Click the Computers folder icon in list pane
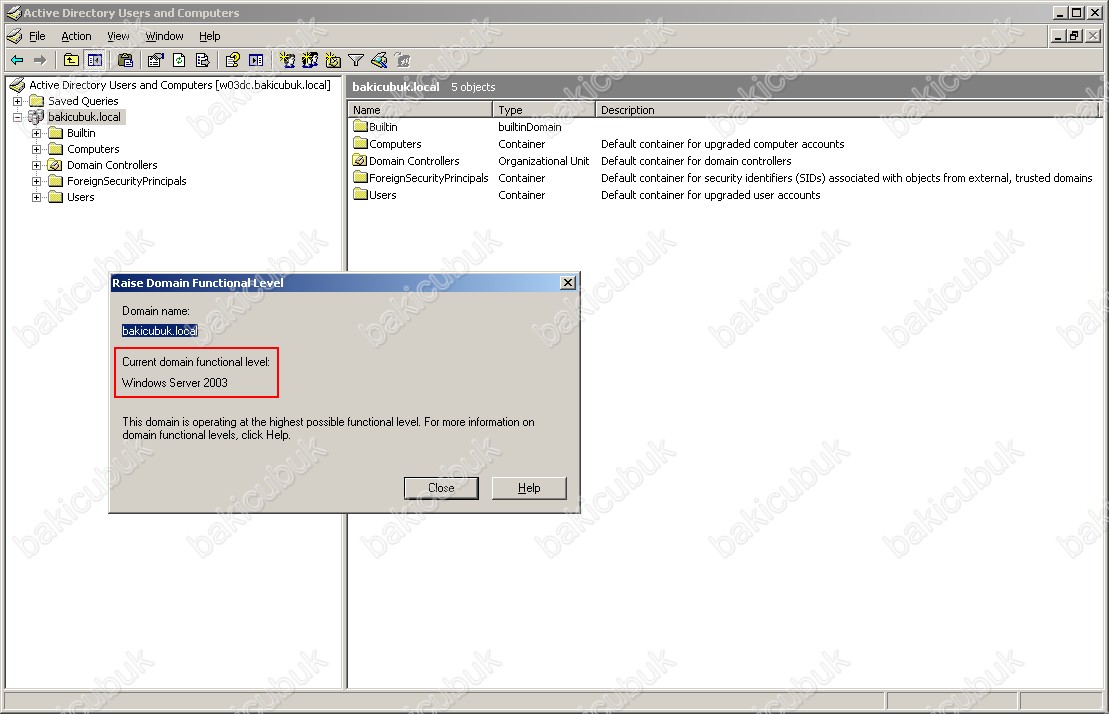1109x714 pixels. coord(360,144)
